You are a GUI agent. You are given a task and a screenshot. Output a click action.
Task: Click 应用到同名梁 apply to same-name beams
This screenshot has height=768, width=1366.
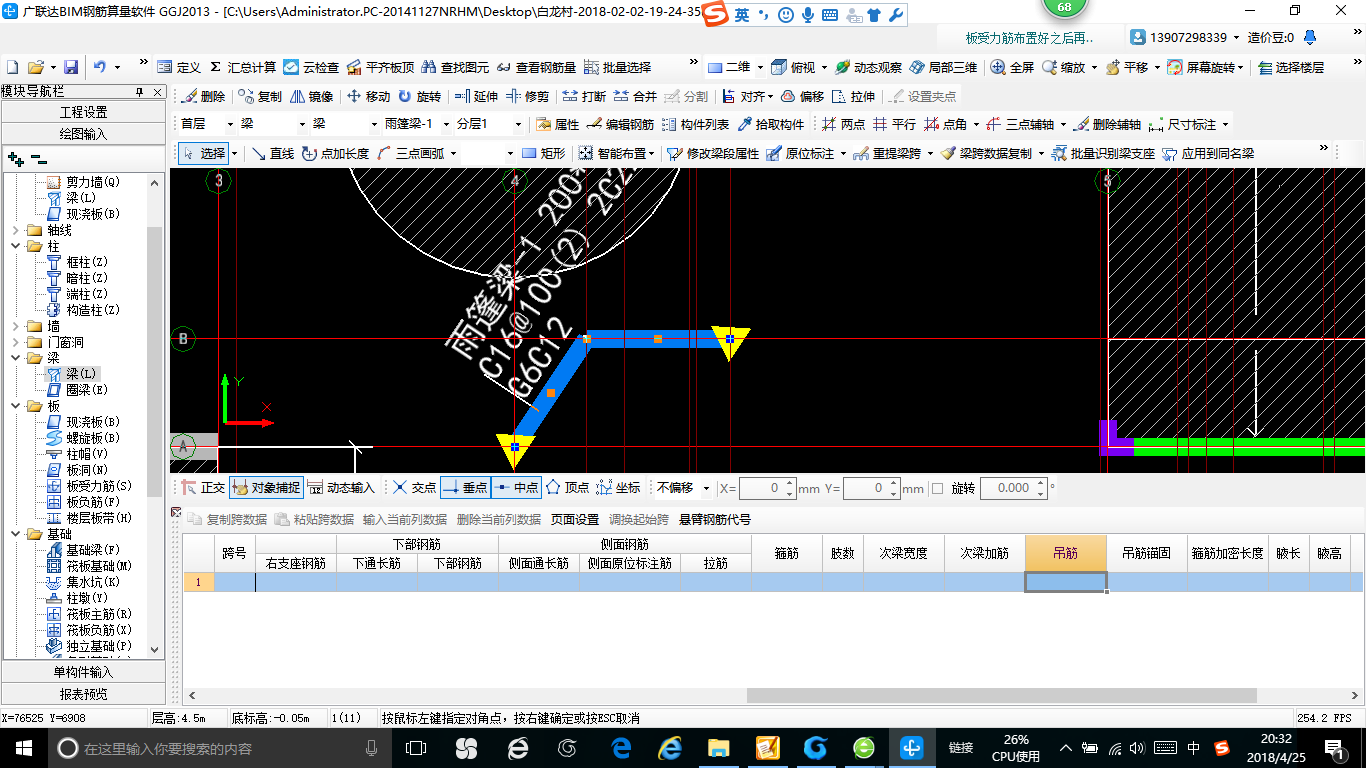point(1208,153)
